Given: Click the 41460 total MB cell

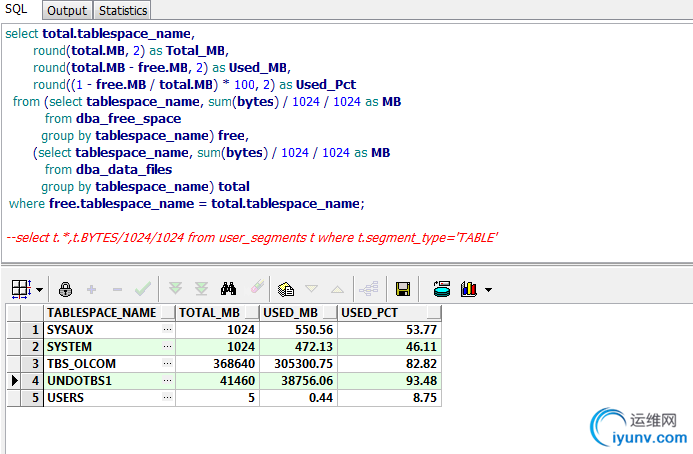Looking at the screenshot, I should pos(217,381).
